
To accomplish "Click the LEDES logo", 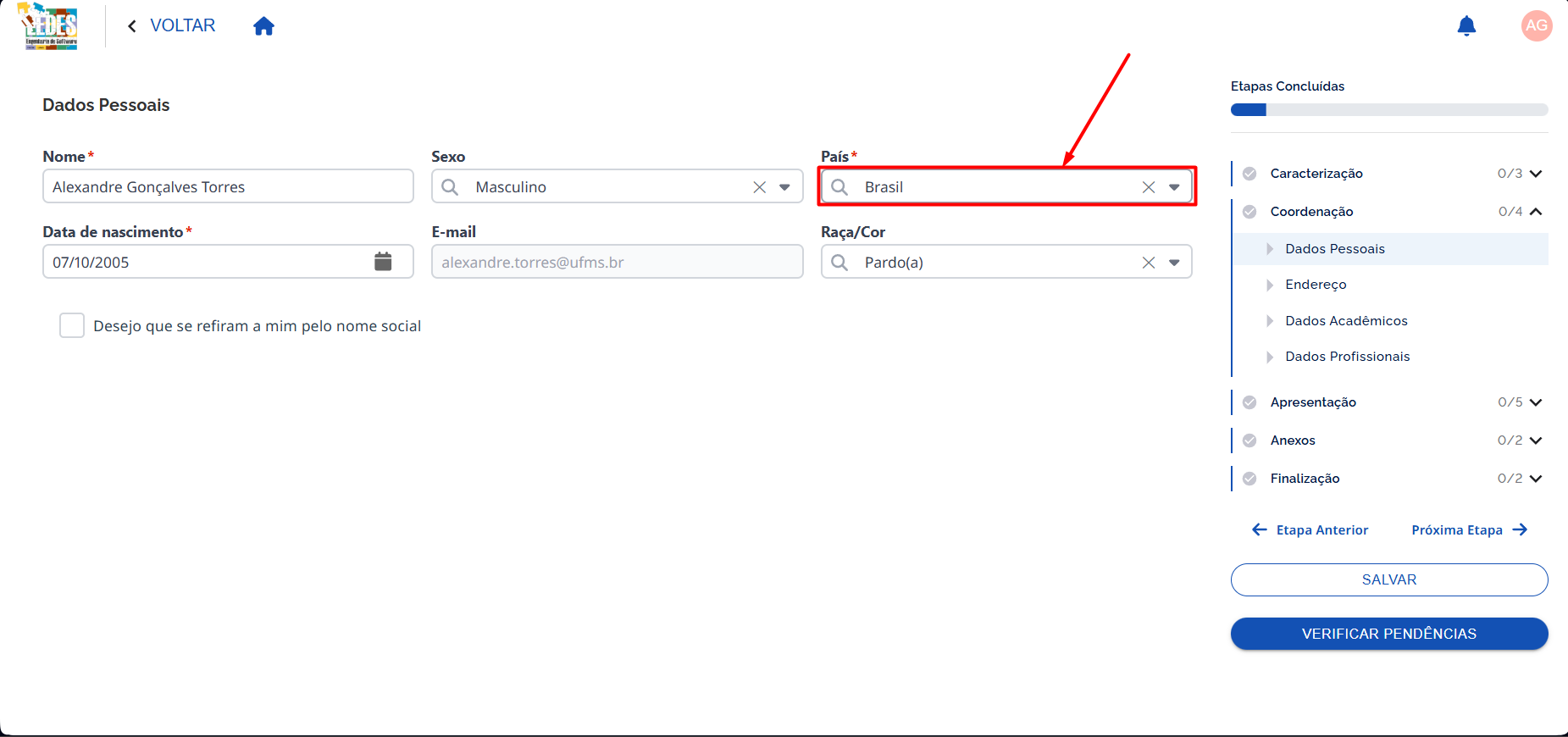I will tap(49, 26).
